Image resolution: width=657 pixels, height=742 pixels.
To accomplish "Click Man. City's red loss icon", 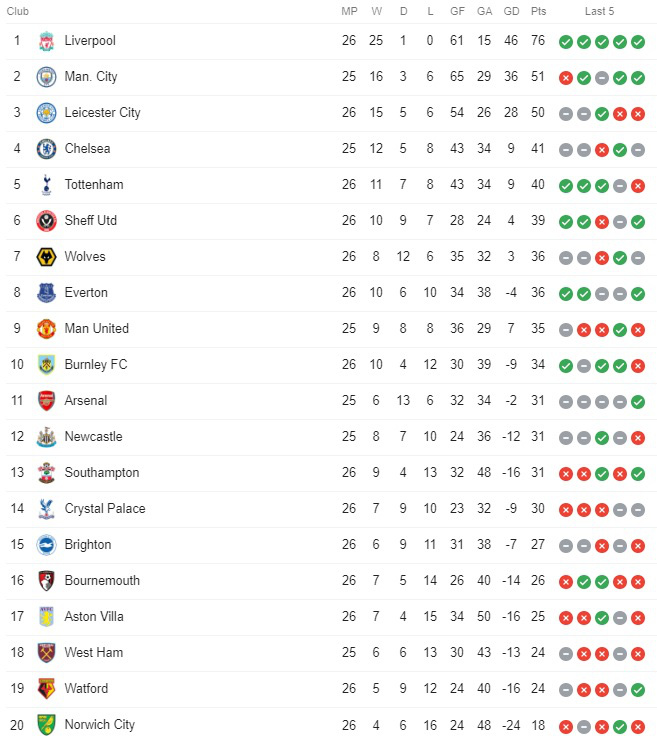I will [x=566, y=78].
